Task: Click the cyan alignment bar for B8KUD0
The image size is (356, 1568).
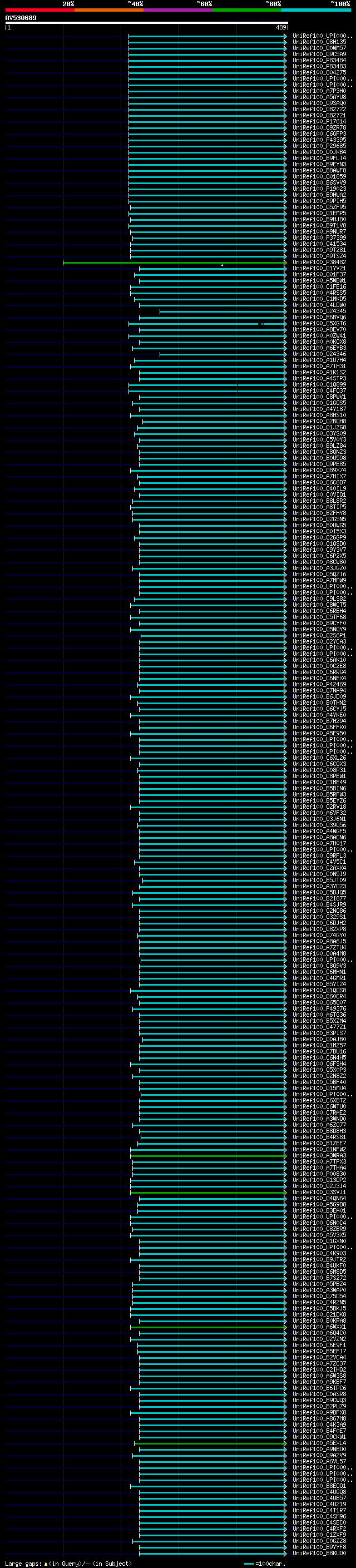Action: 212,1554
